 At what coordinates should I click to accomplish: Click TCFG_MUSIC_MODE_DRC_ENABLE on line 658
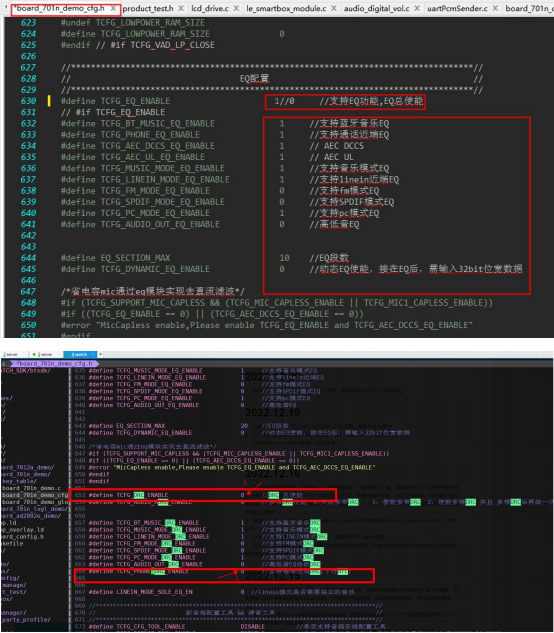click(161, 530)
